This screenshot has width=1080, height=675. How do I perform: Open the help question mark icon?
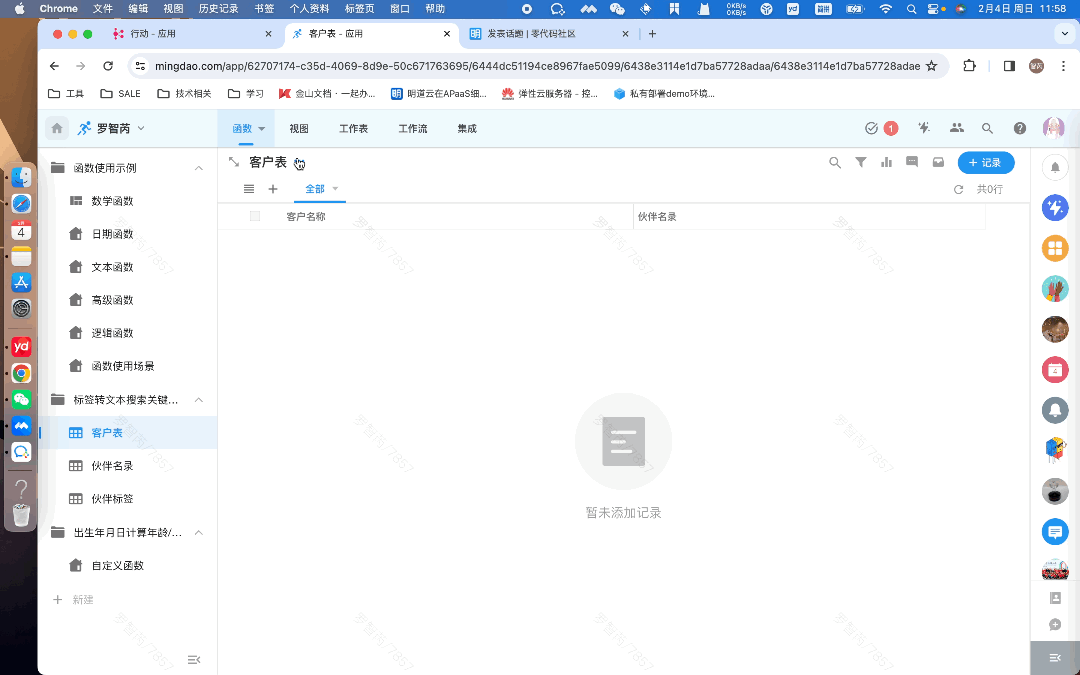pyautogui.click(x=1020, y=128)
